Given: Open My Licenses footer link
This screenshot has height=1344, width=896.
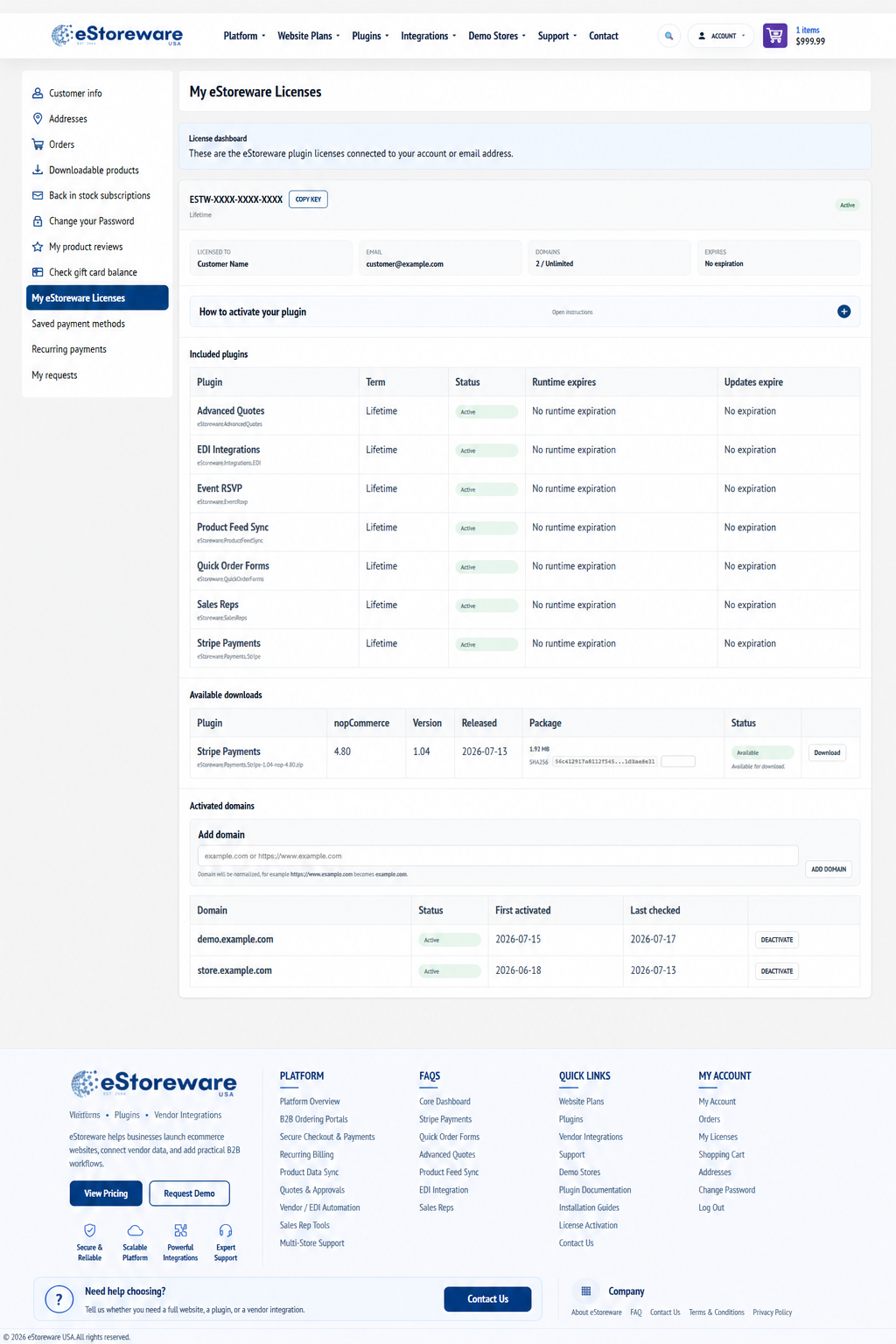Looking at the screenshot, I should pos(717,1137).
